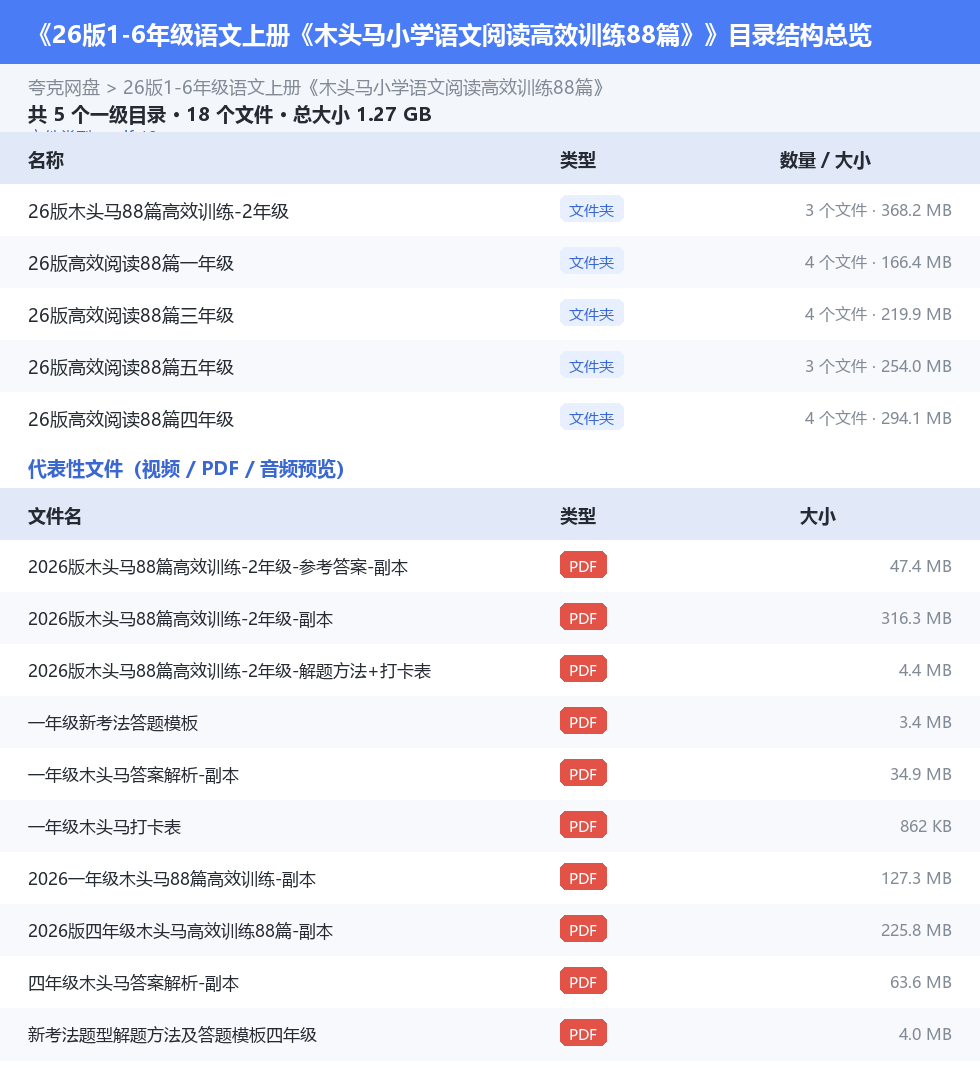
Task: Click the 大小 column header
Action: 818,516
